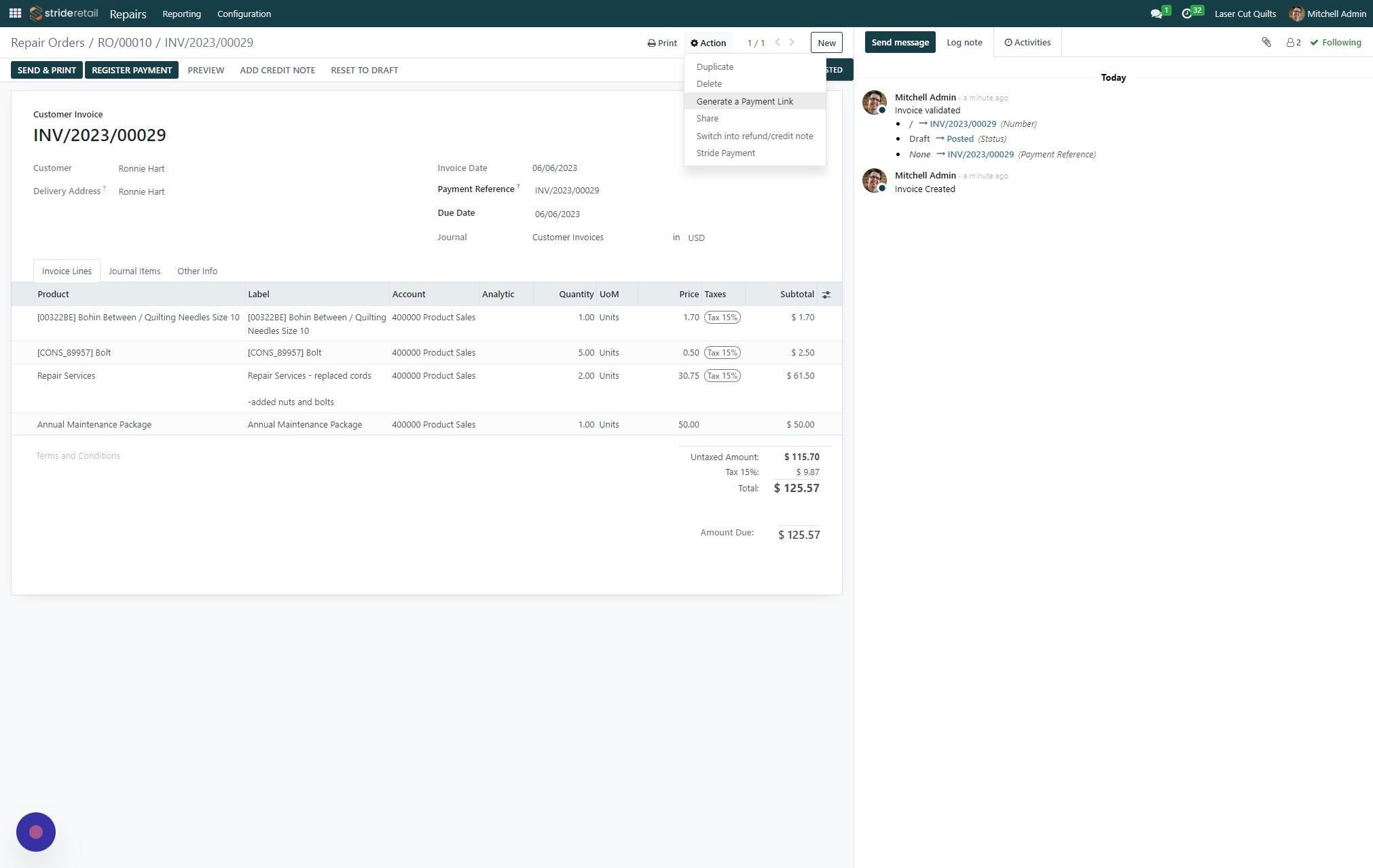Click INV/2023/00029 Number link in chatter

963,124
